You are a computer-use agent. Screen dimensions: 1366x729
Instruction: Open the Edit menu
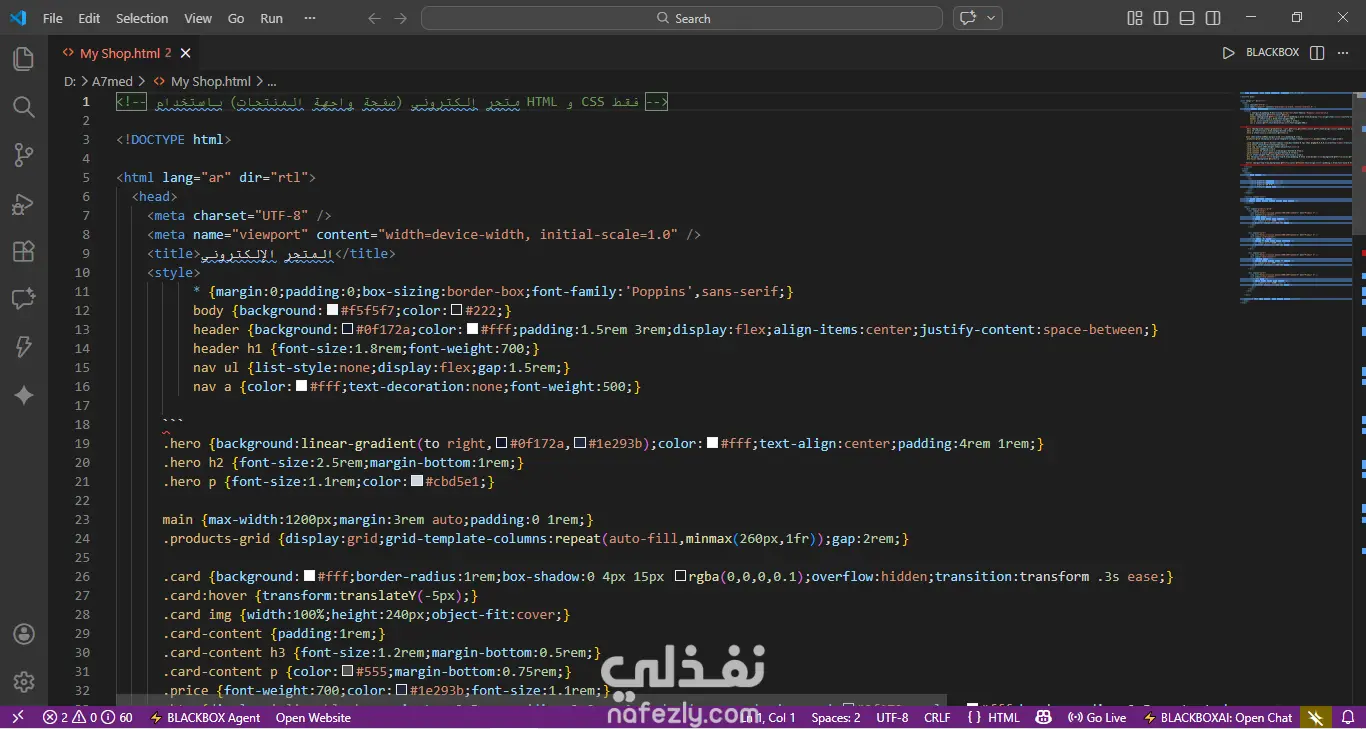89,18
